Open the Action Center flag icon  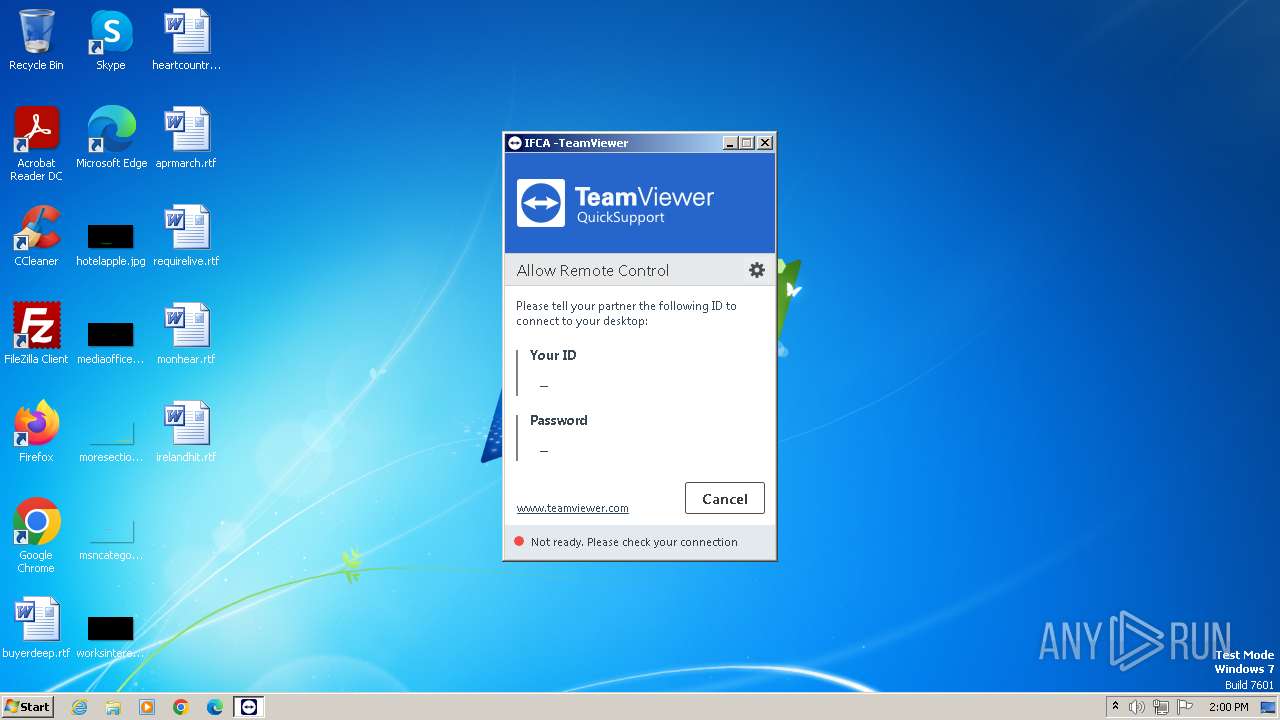1185,707
